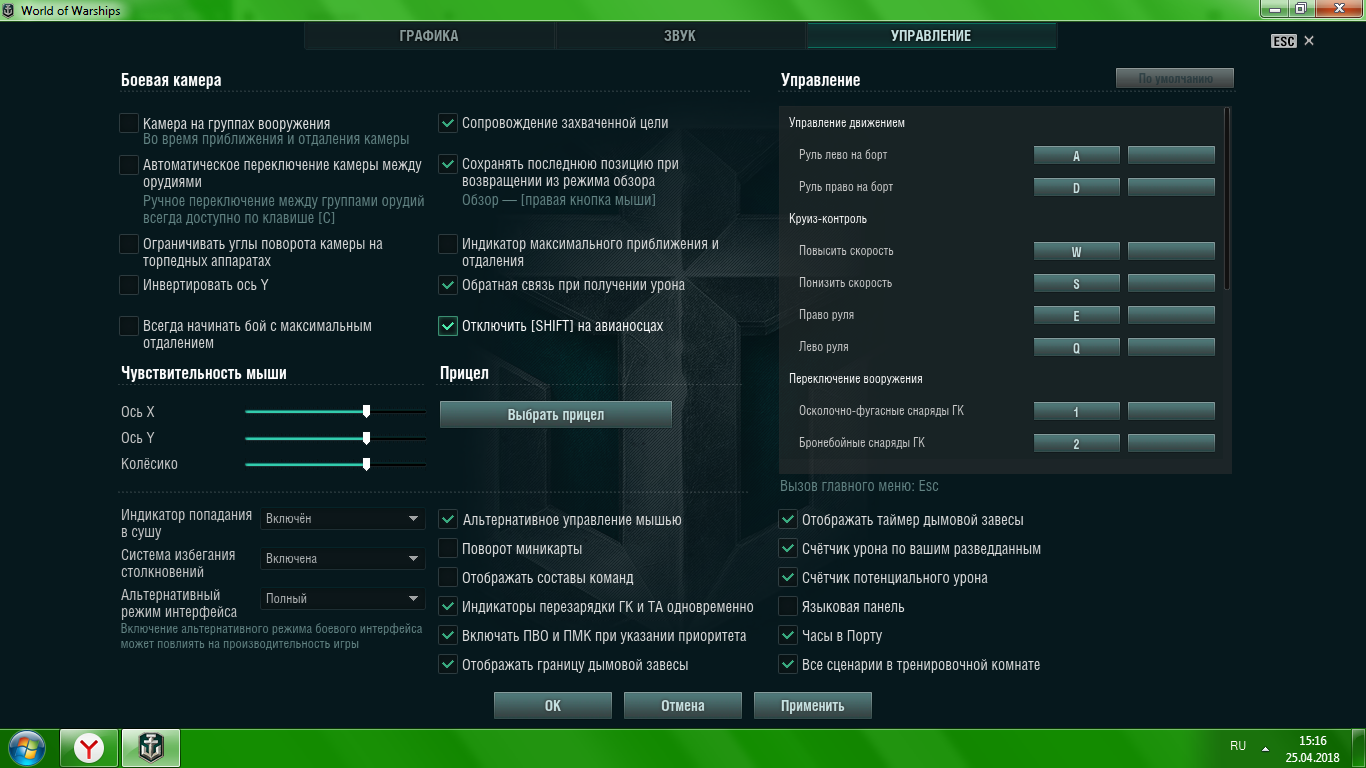Open the Windows Start menu
Screen dimensions: 1366x768
pyautogui.click(x=26, y=748)
